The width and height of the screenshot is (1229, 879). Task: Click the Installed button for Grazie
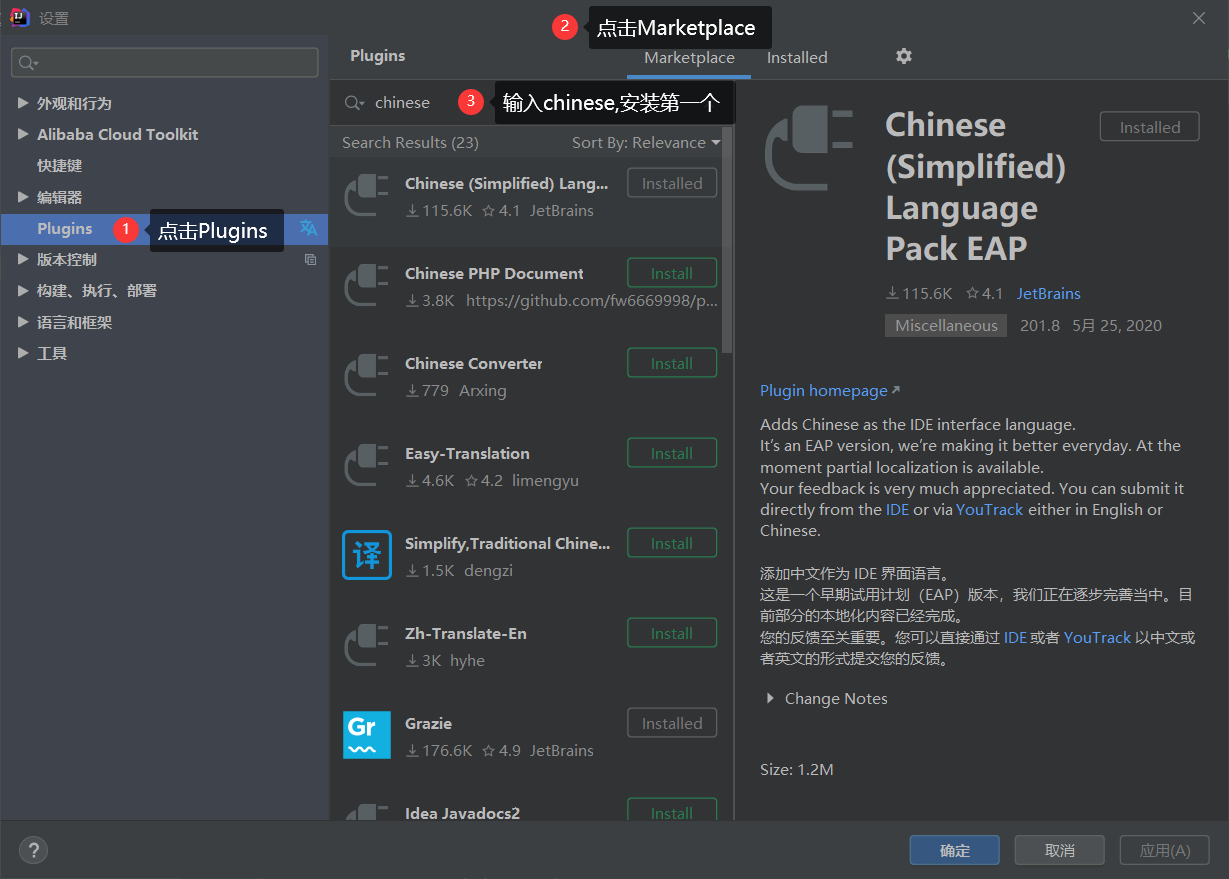tap(672, 723)
